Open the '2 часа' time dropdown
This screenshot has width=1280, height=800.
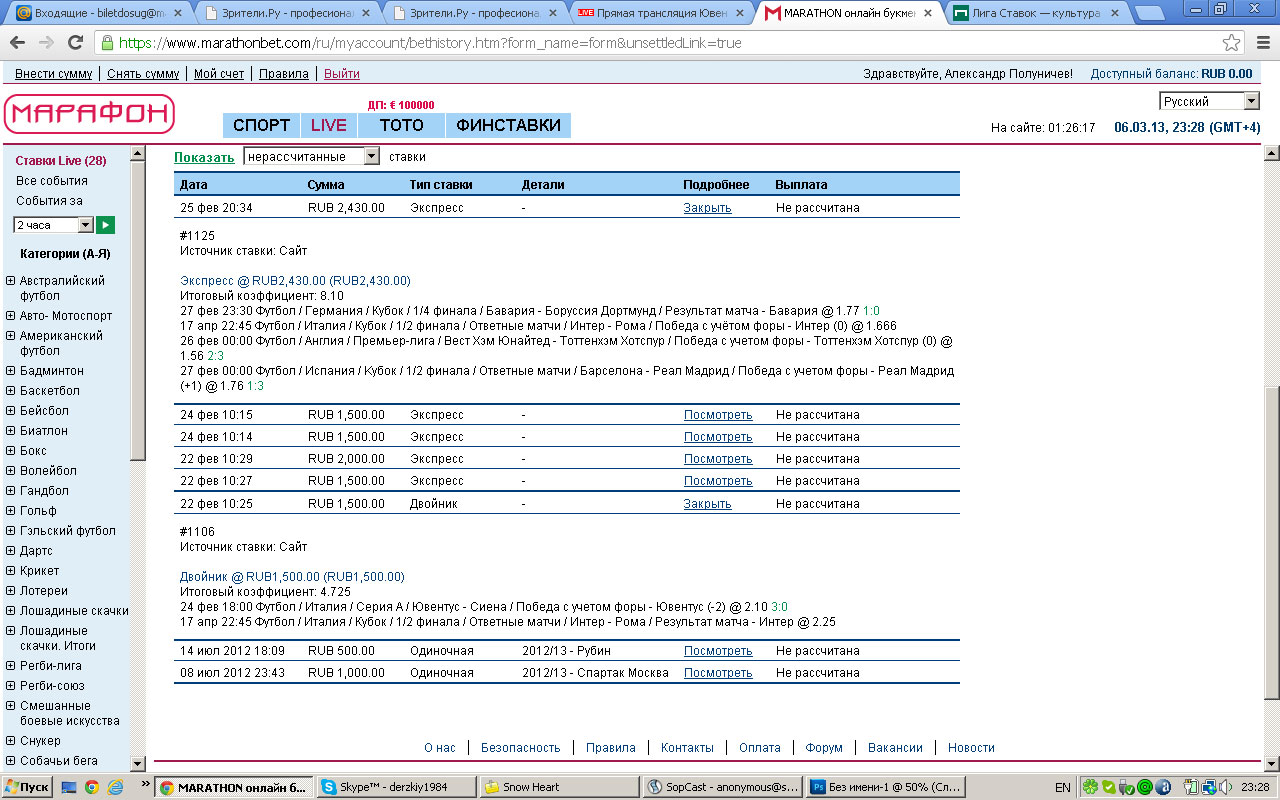pos(53,225)
